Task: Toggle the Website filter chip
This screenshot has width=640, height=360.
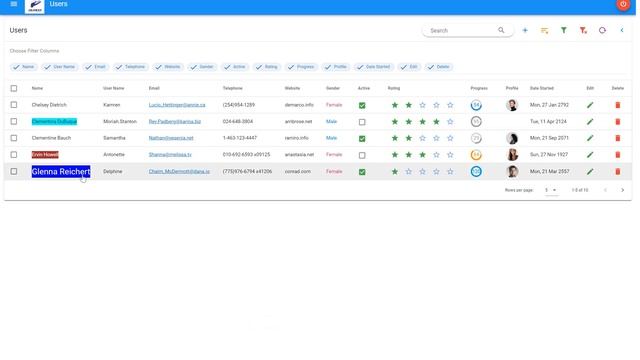Action: [168, 67]
